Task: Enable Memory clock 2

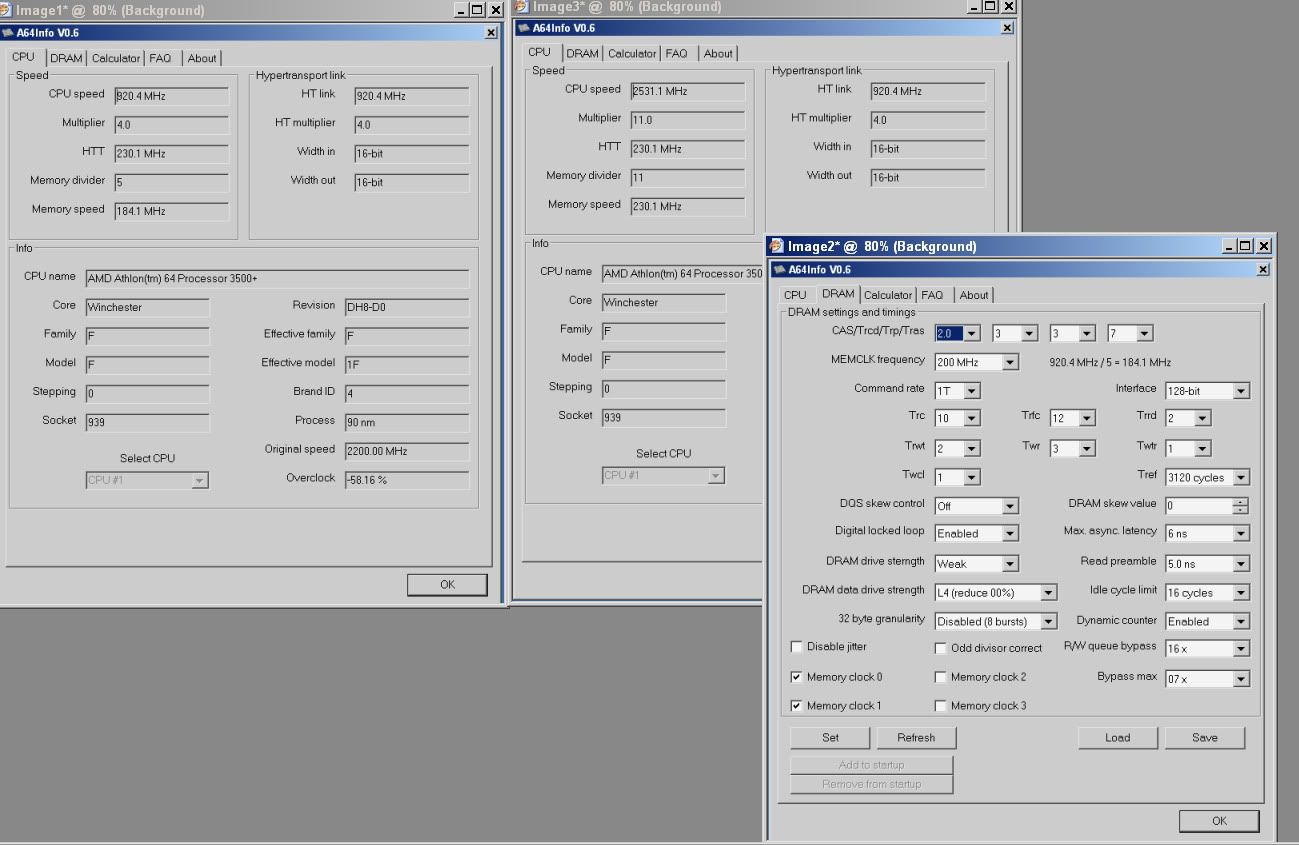Action: (x=941, y=677)
